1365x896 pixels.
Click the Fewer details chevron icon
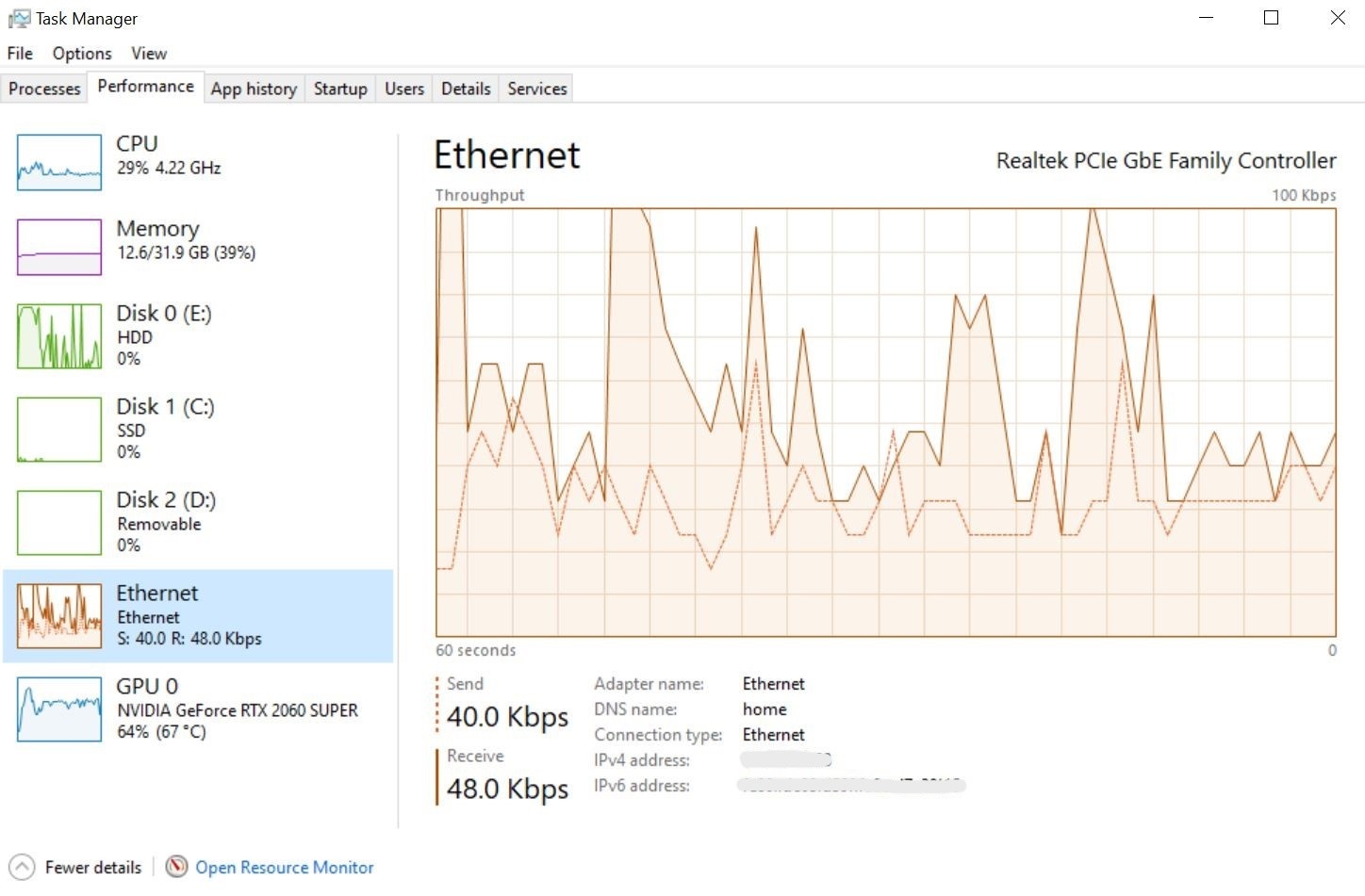22,867
